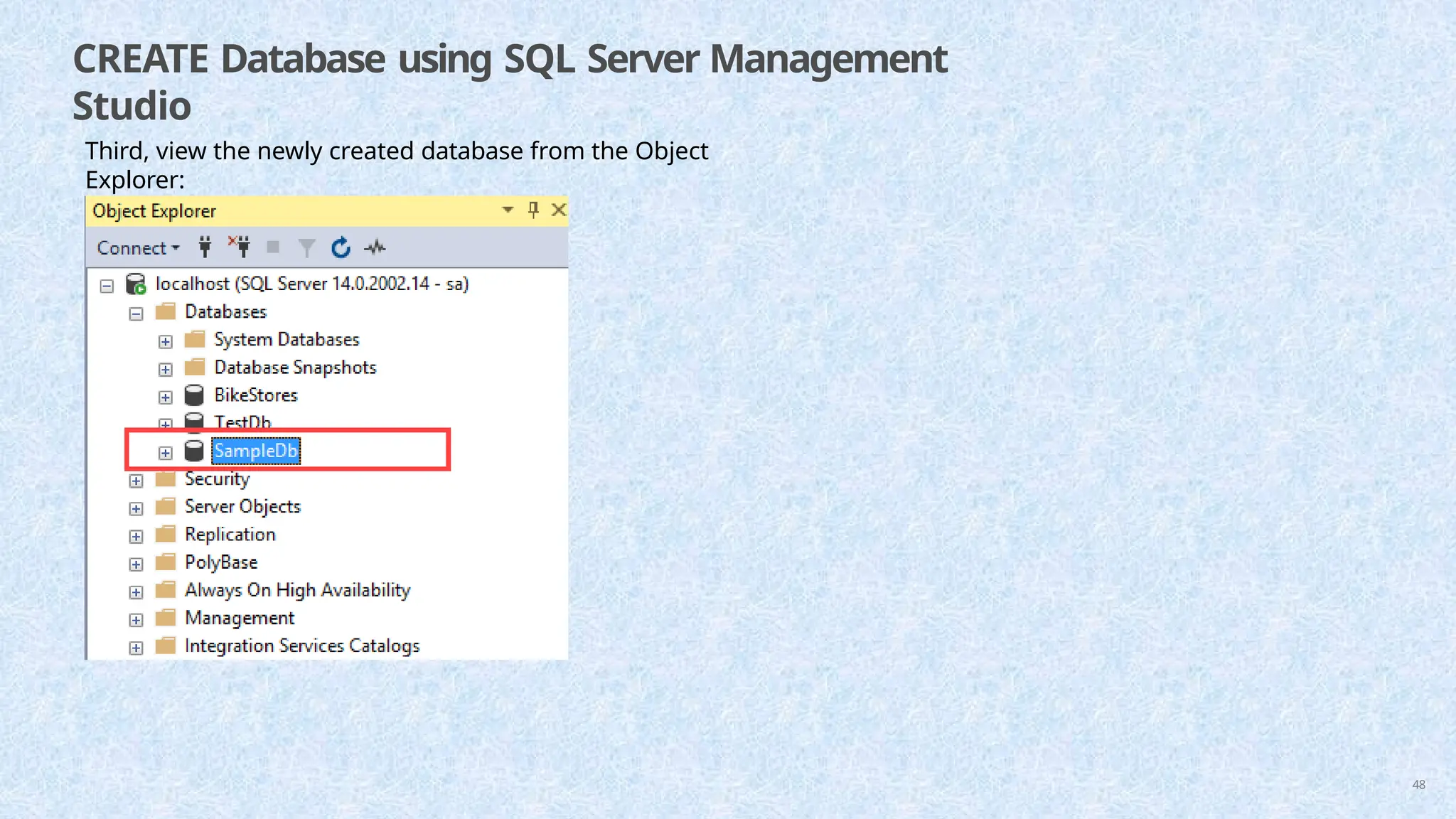Select the System Databases label
This screenshot has height=819, width=1456.
tap(287, 340)
